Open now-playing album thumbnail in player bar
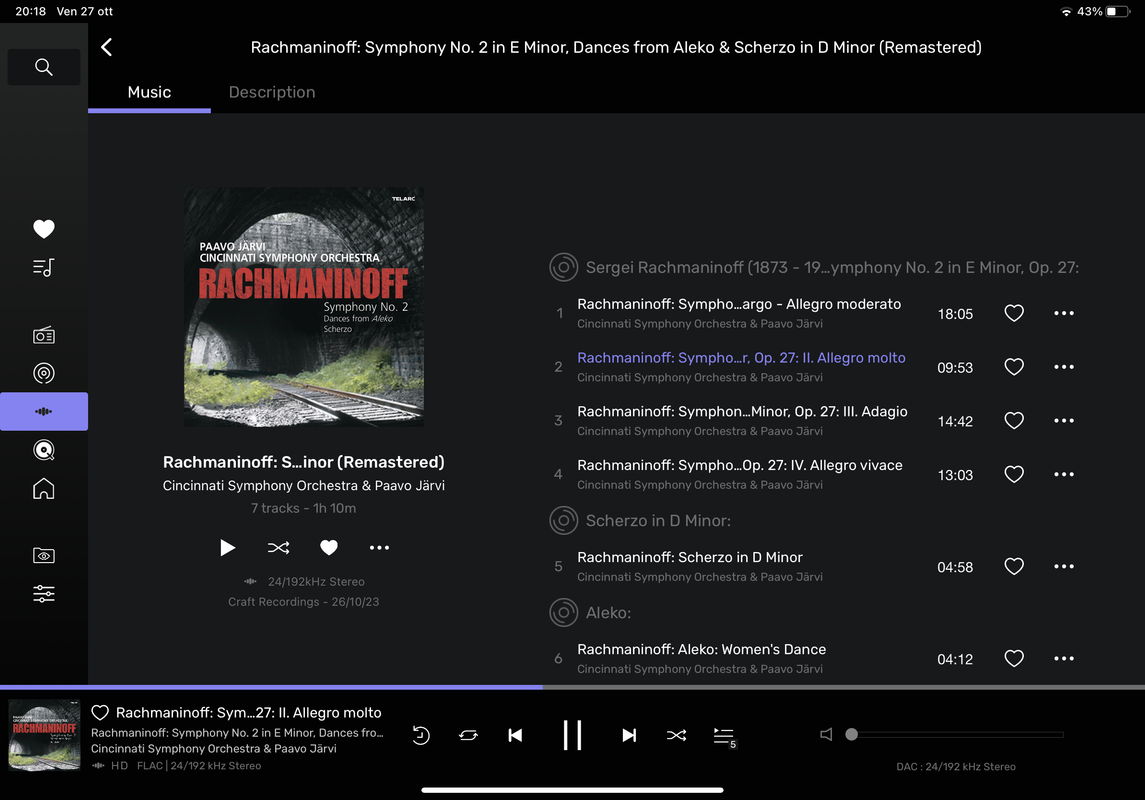 click(45, 735)
